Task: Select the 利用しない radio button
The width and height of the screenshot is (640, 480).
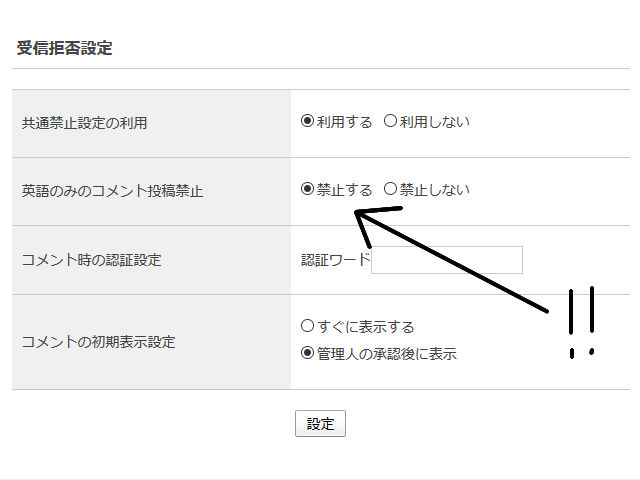Action: tap(391, 122)
